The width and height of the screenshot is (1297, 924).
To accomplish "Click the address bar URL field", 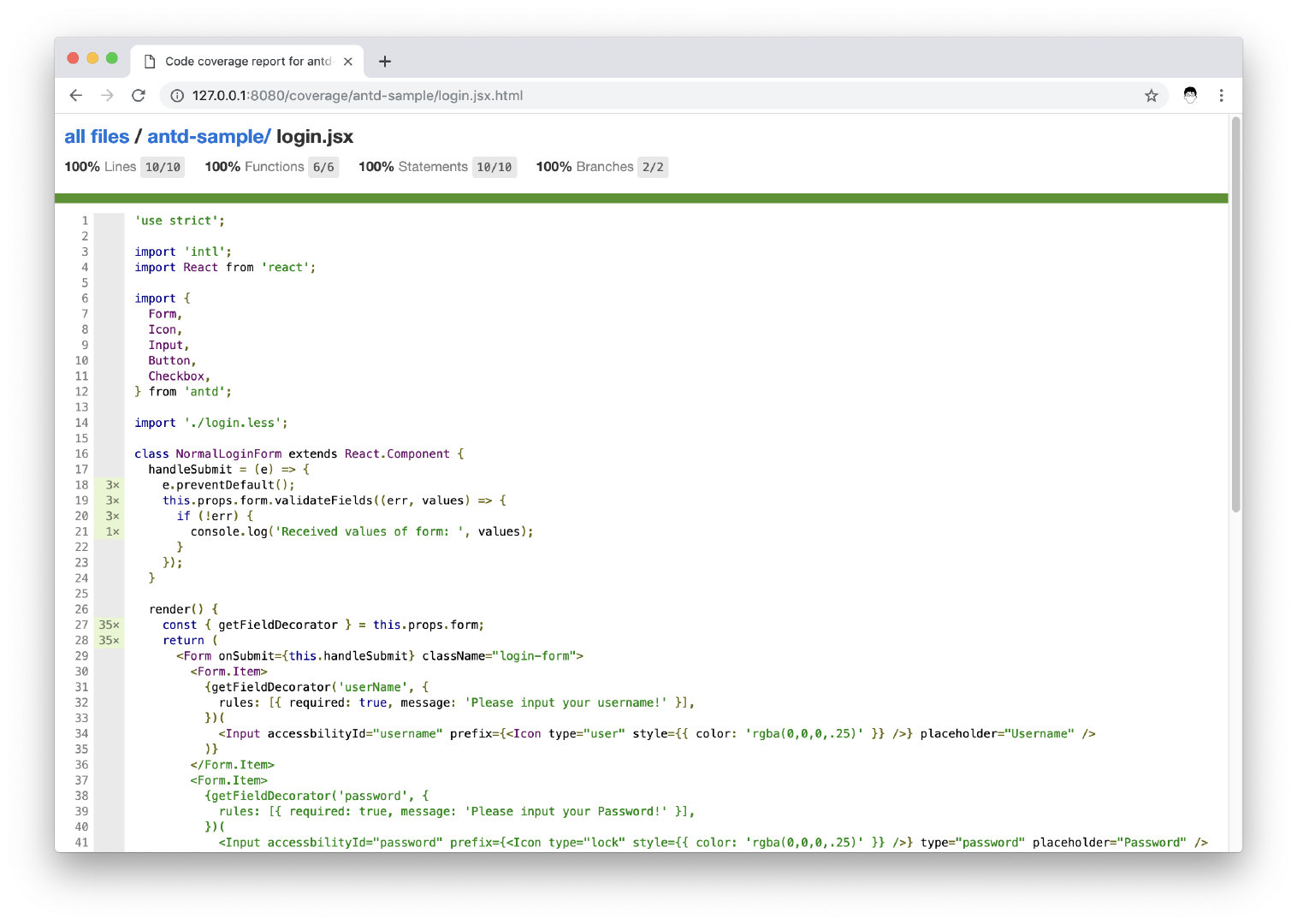I will [599, 96].
